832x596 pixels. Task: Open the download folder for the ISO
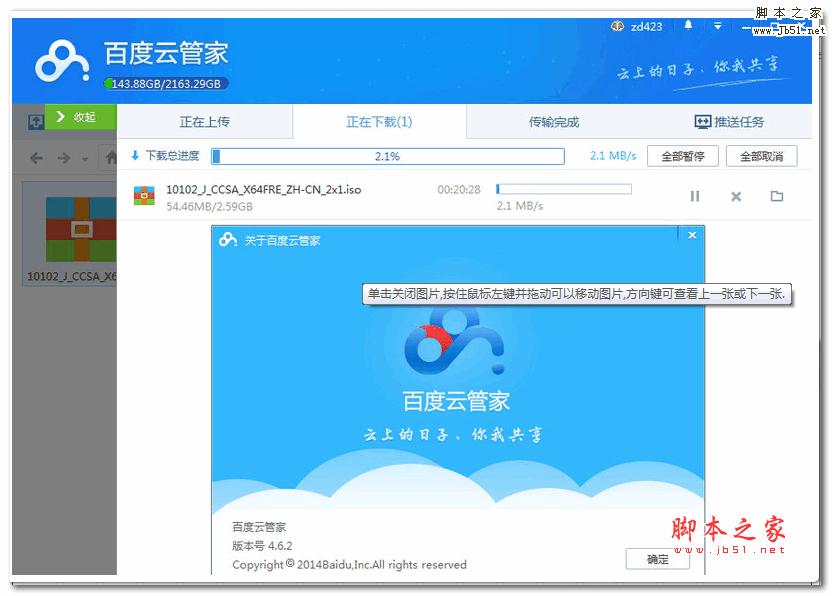[x=777, y=196]
